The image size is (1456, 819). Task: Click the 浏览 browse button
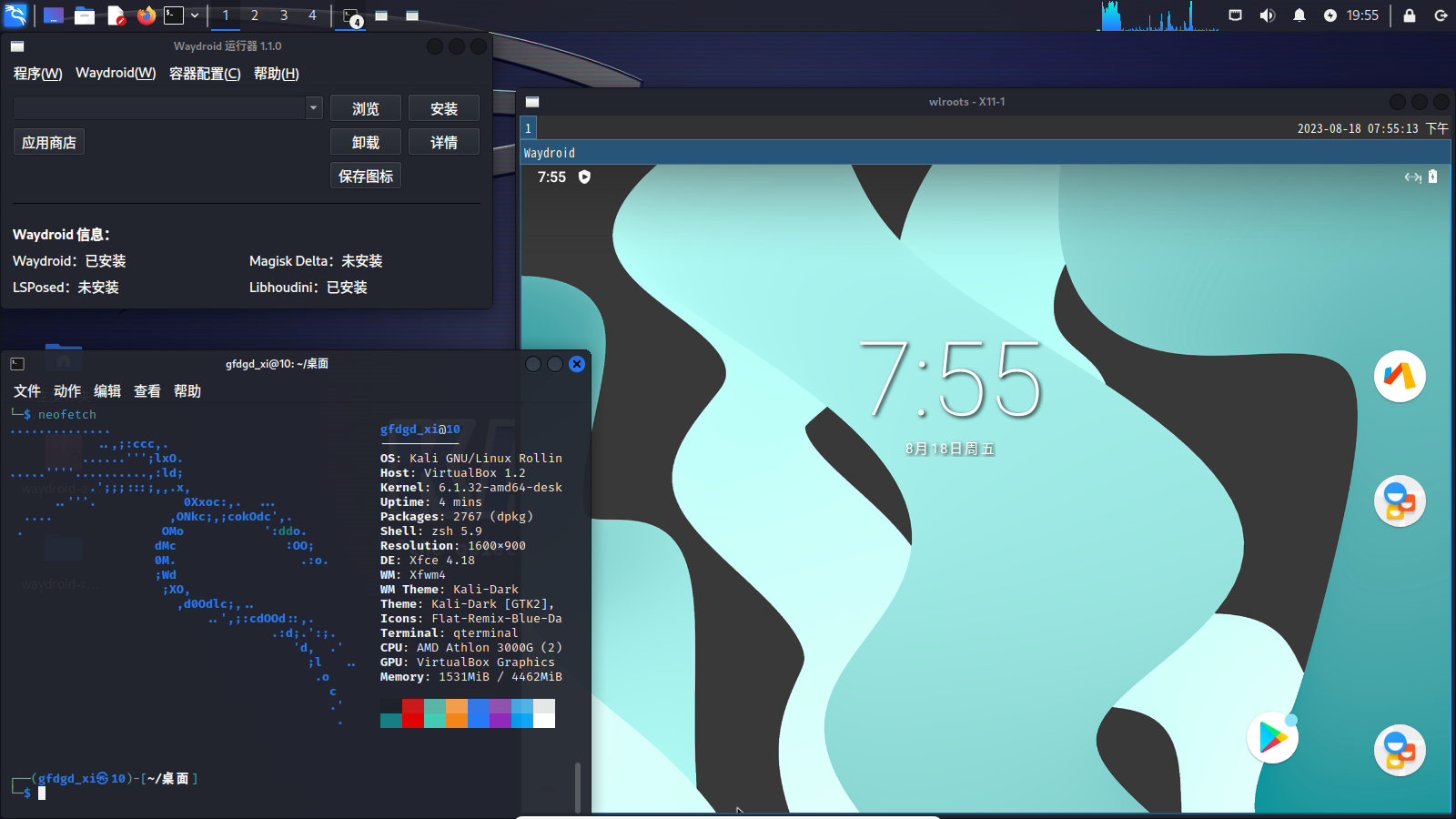[x=366, y=109]
